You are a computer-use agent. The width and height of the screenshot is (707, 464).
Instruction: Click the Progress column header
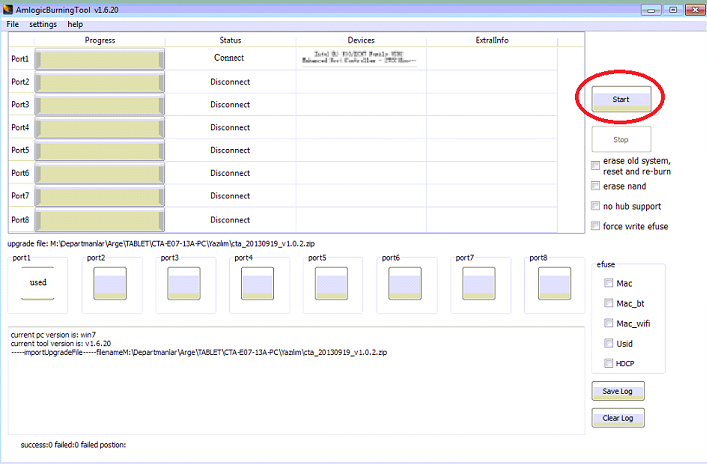click(x=100, y=40)
